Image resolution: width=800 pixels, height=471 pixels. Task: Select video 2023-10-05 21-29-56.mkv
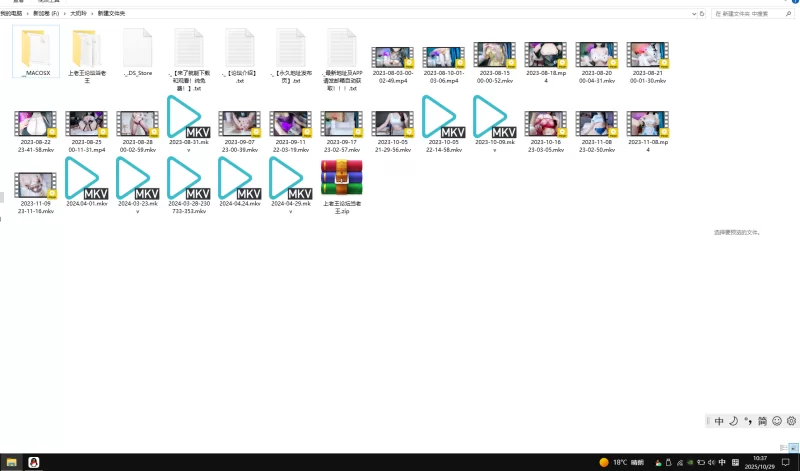[393, 132]
